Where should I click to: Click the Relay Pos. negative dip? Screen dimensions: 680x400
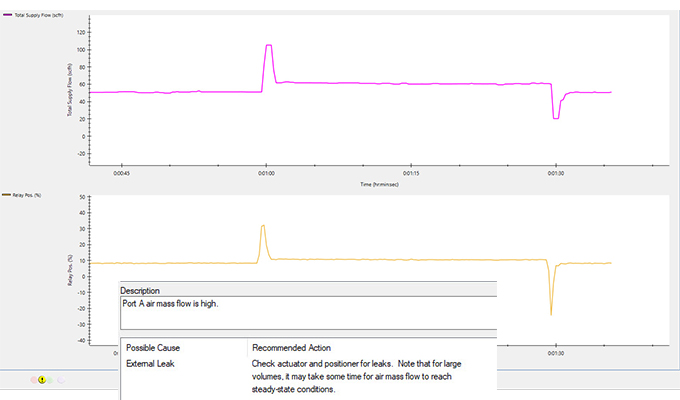551,314
